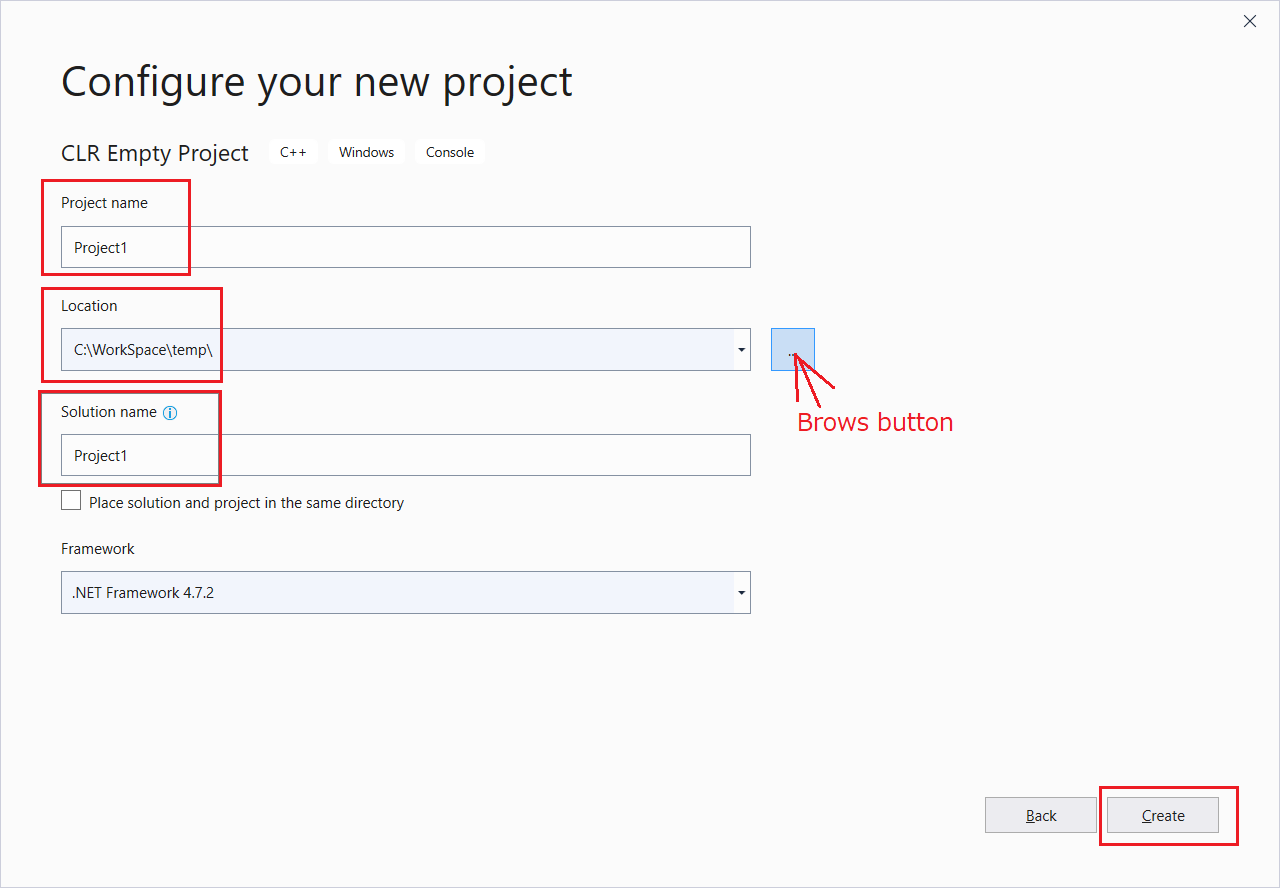Click into the Solution name text field
The width and height of the screenshot is (1280, 888).
(x=405, y=455)
